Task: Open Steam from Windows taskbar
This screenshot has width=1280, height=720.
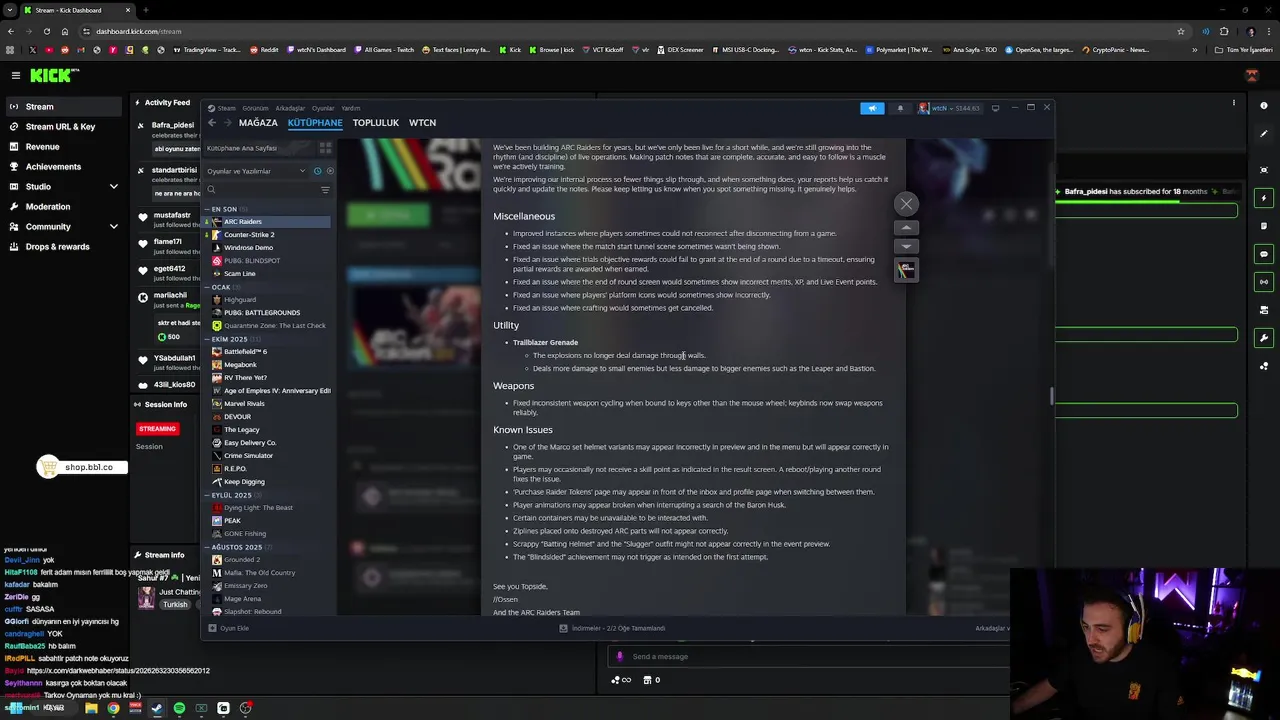Action: [157, 708]
